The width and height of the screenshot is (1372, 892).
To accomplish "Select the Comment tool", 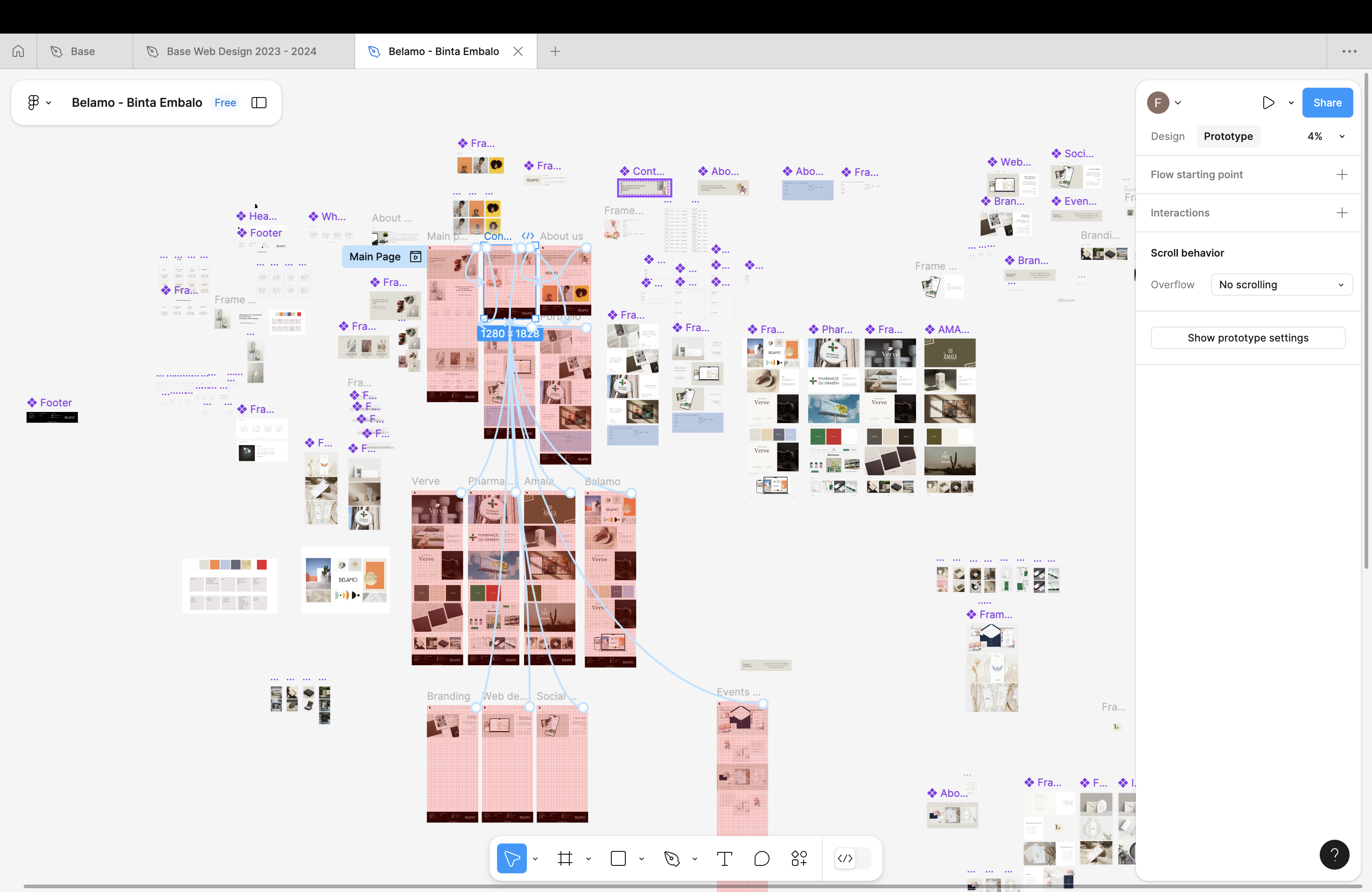I will (x=762, y=858).
